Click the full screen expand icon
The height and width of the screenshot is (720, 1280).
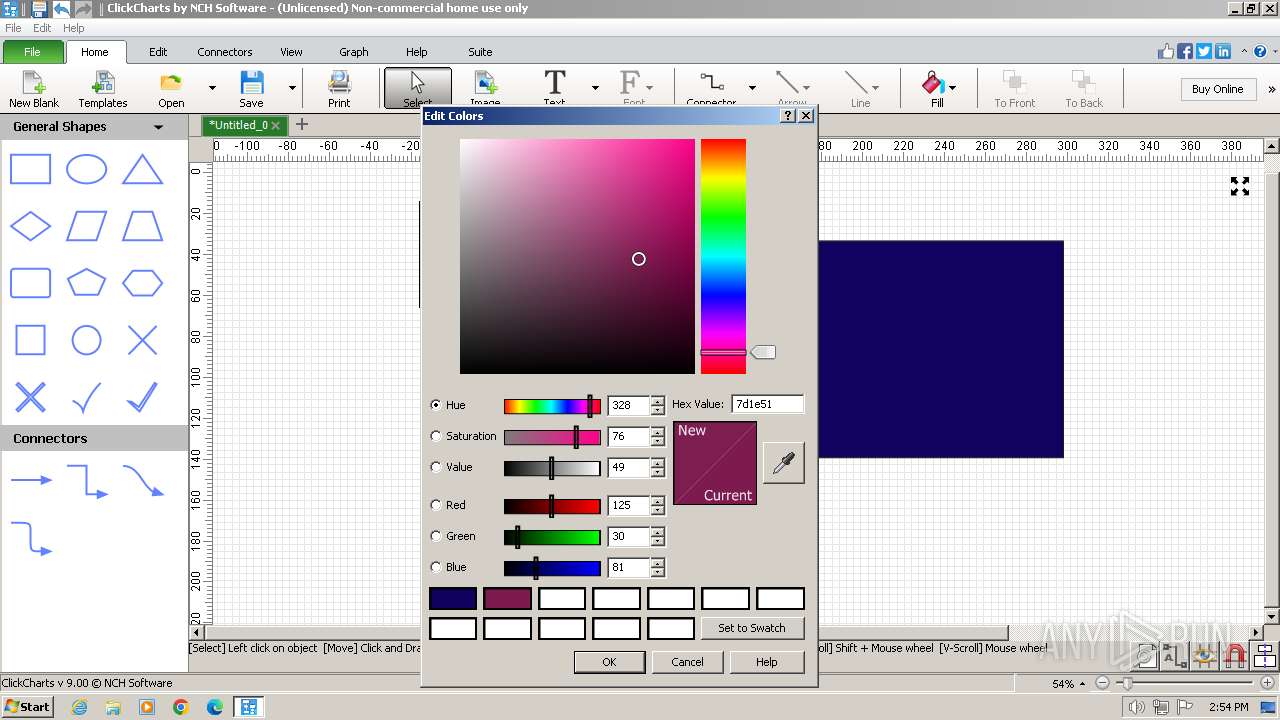point(1240,186)
